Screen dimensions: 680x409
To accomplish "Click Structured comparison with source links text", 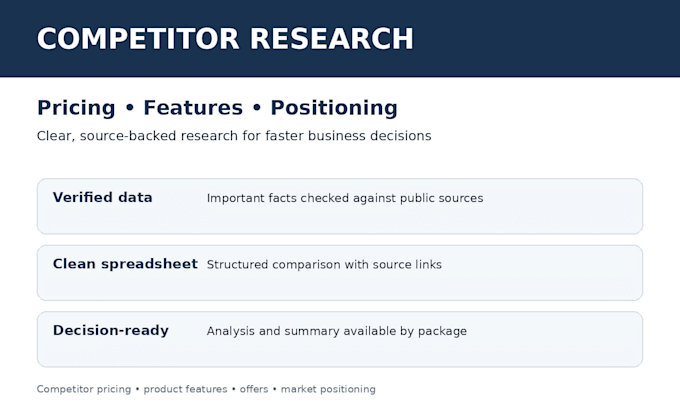I will tap(324, 265).
